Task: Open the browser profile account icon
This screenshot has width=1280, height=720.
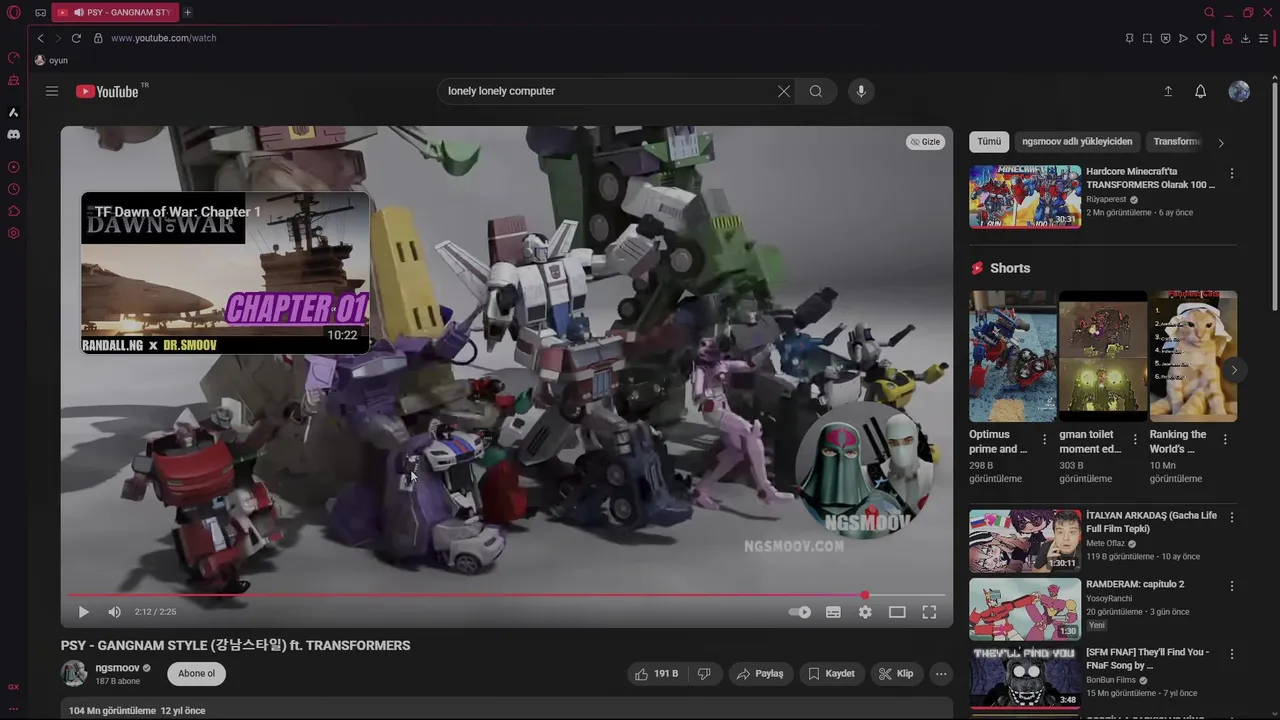Action: pos(1227,38)
